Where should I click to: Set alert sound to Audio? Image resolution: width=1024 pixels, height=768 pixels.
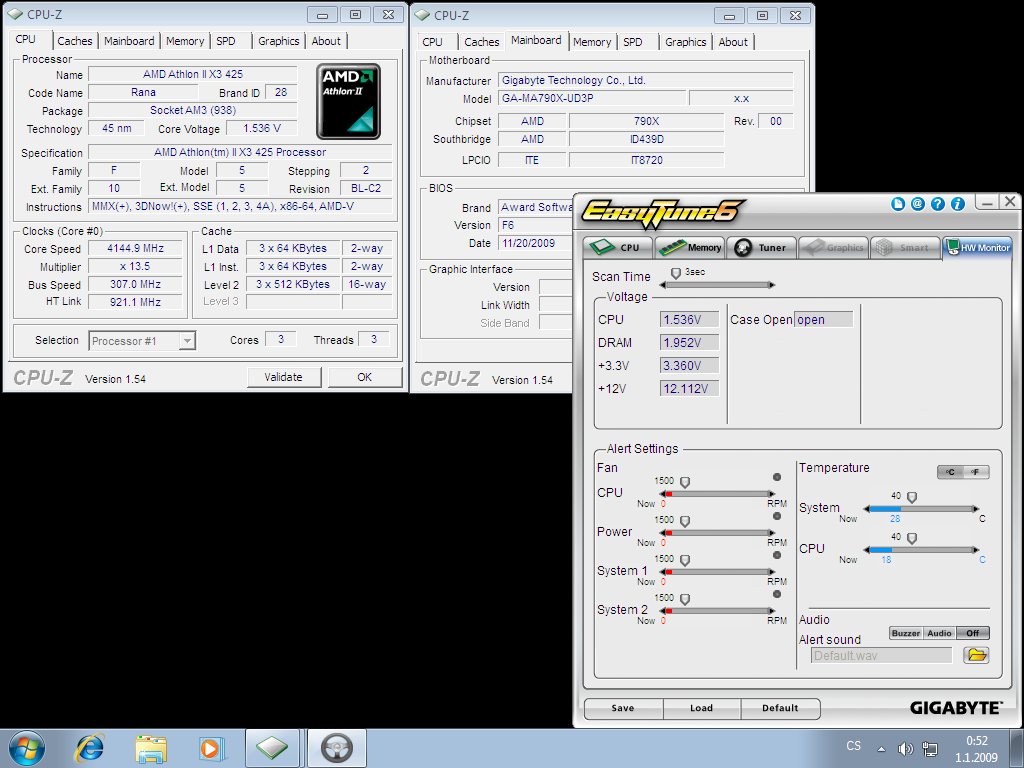point(939,633)
